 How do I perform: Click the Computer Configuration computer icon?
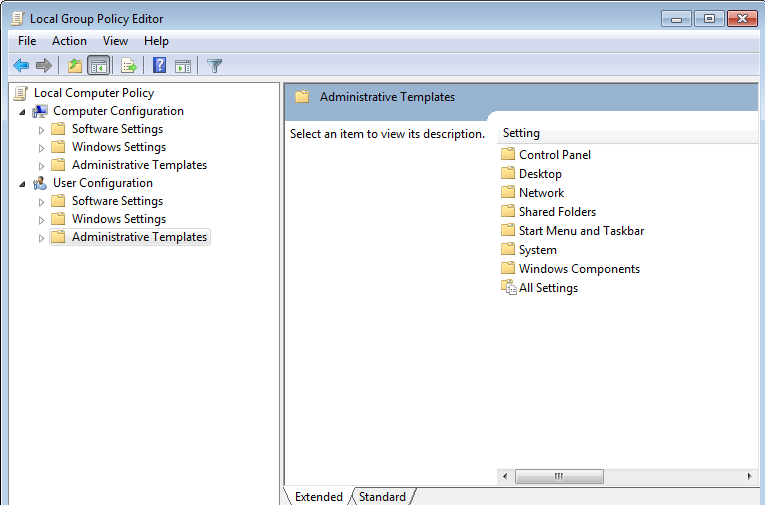point(40,111)
